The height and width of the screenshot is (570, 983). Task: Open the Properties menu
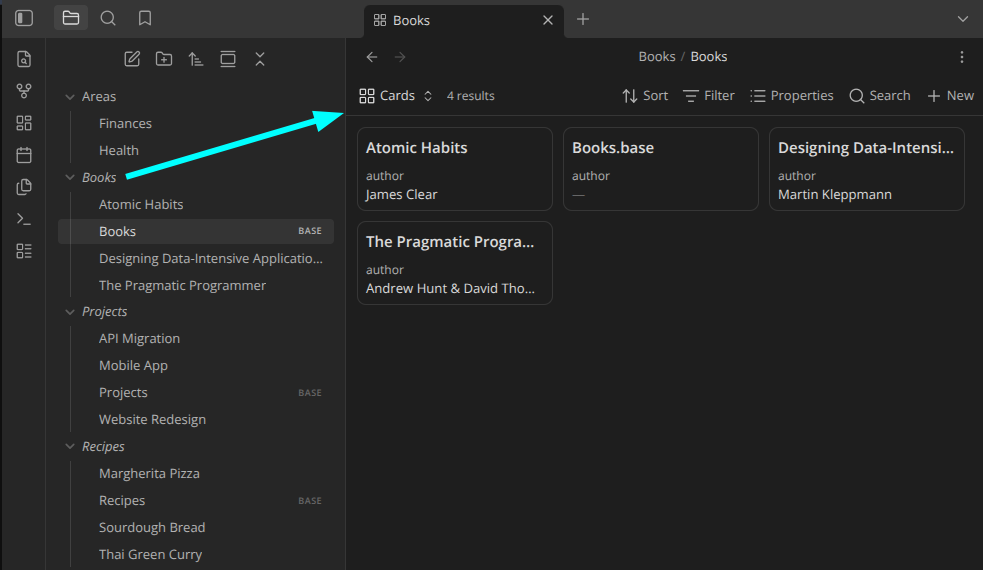pyautogui.click(x=792, y=95)
